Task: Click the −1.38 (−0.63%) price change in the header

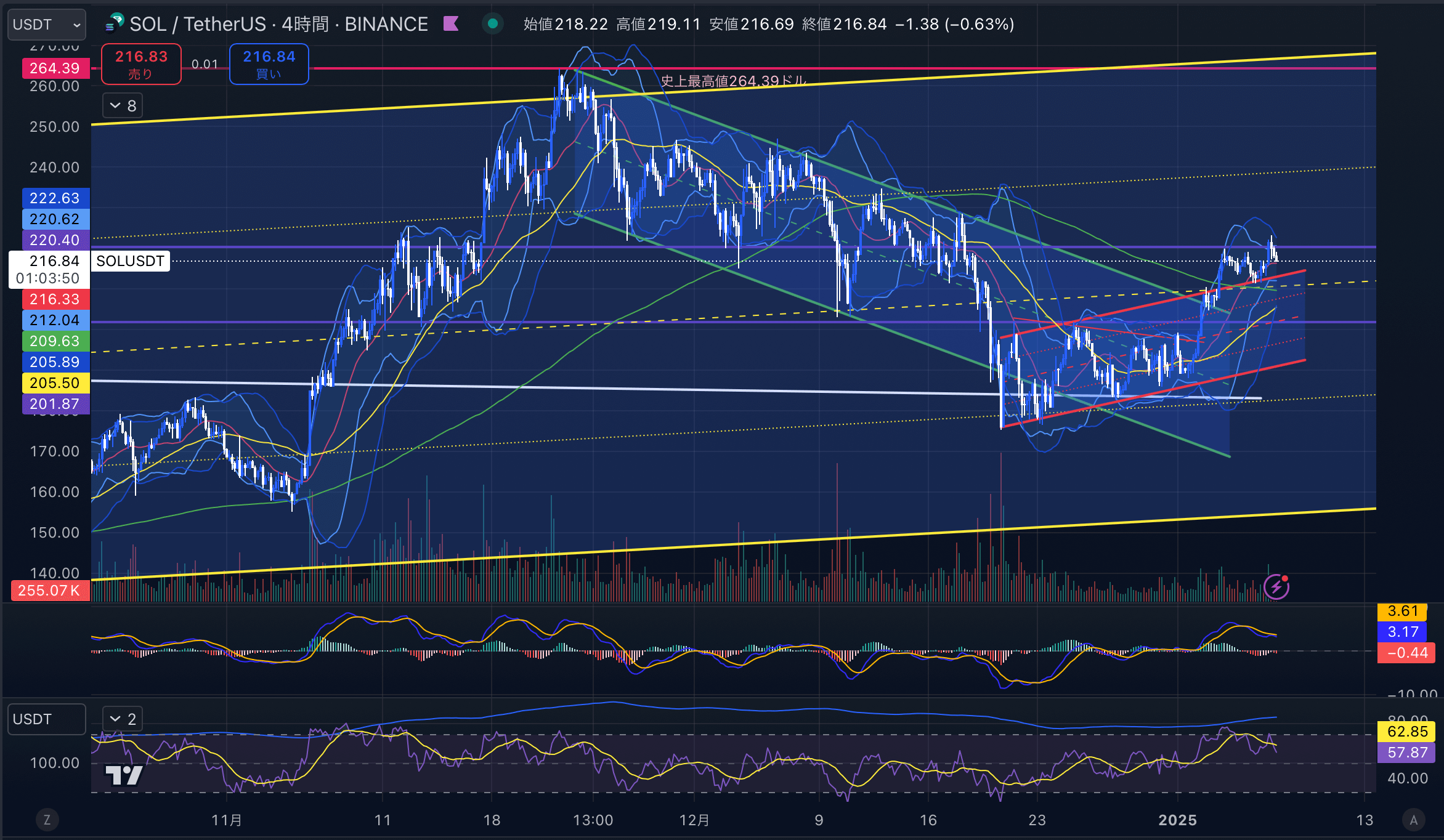Action: 954,24
